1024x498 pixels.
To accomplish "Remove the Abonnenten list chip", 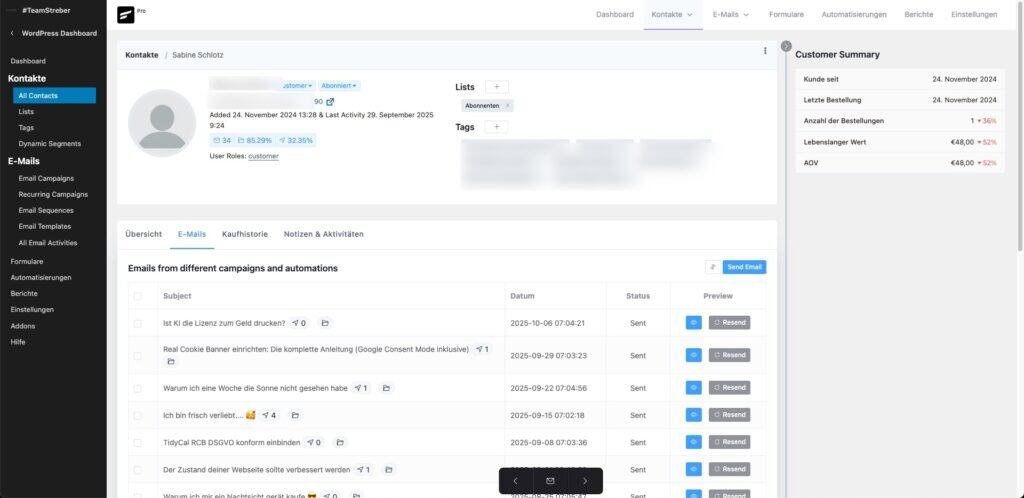I will 507,105.
